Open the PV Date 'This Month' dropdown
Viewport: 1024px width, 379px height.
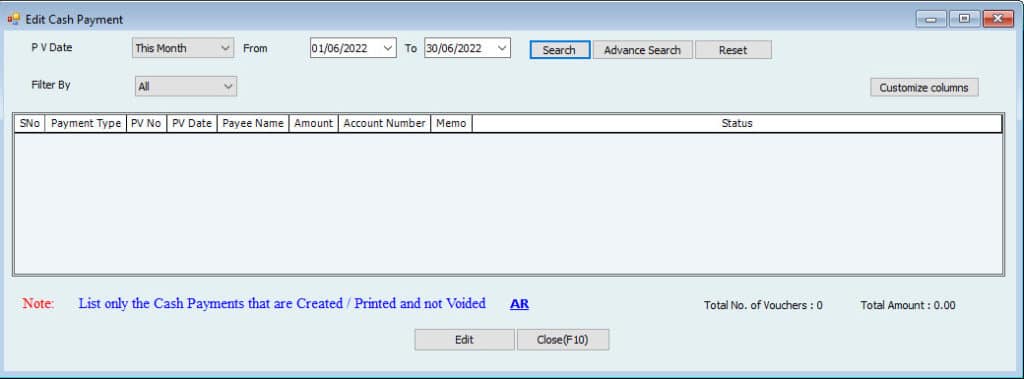point(183,48)
